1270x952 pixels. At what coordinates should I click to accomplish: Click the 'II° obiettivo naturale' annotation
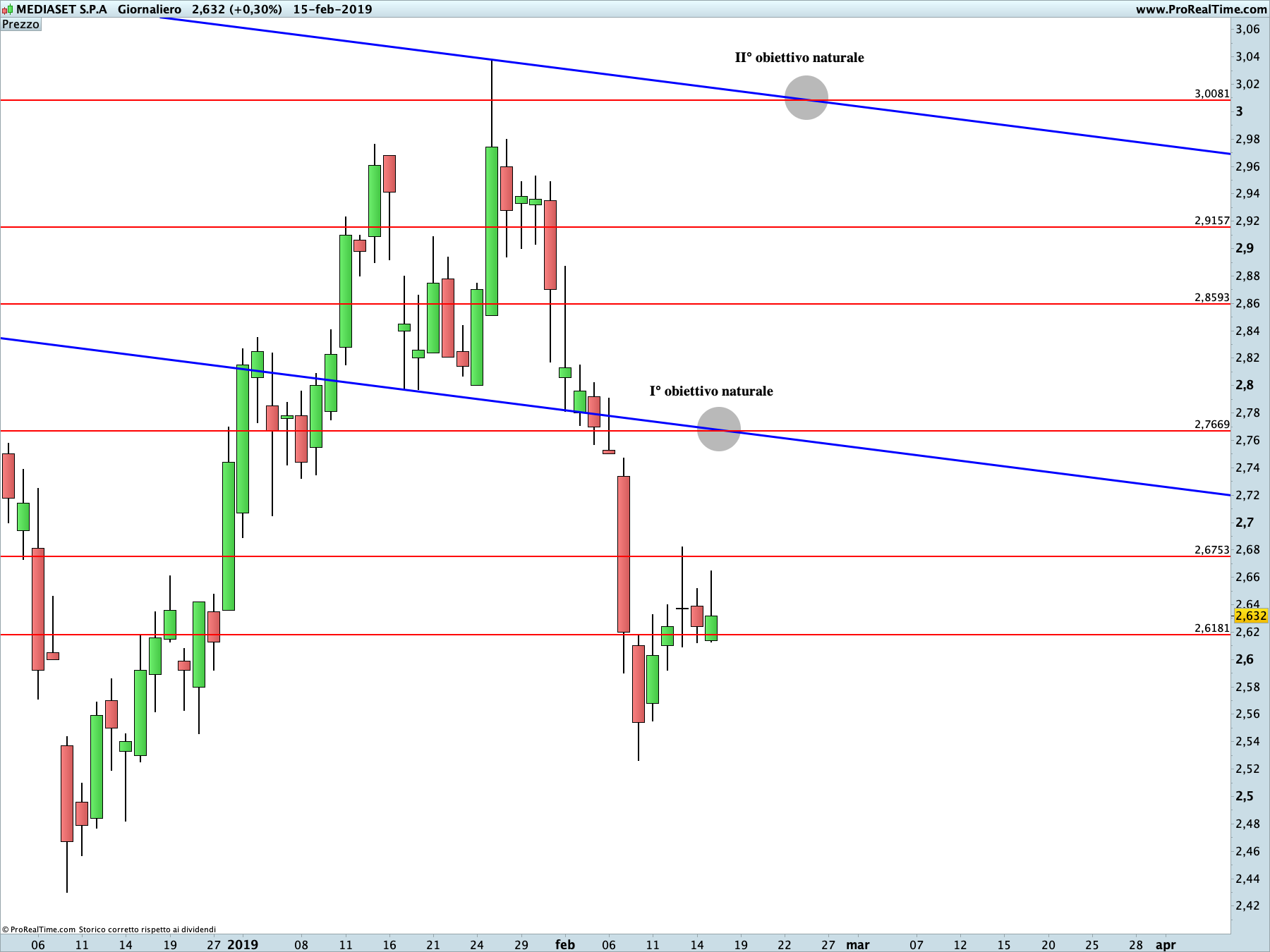click(x=799, y=58)
